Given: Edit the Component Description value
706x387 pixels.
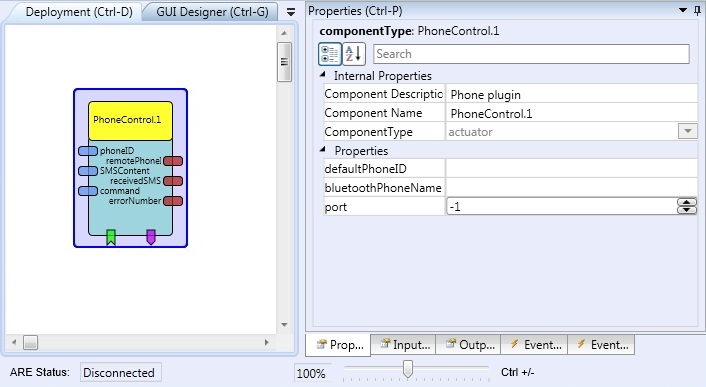Looking at the screenshot, I should click(572, 94).
